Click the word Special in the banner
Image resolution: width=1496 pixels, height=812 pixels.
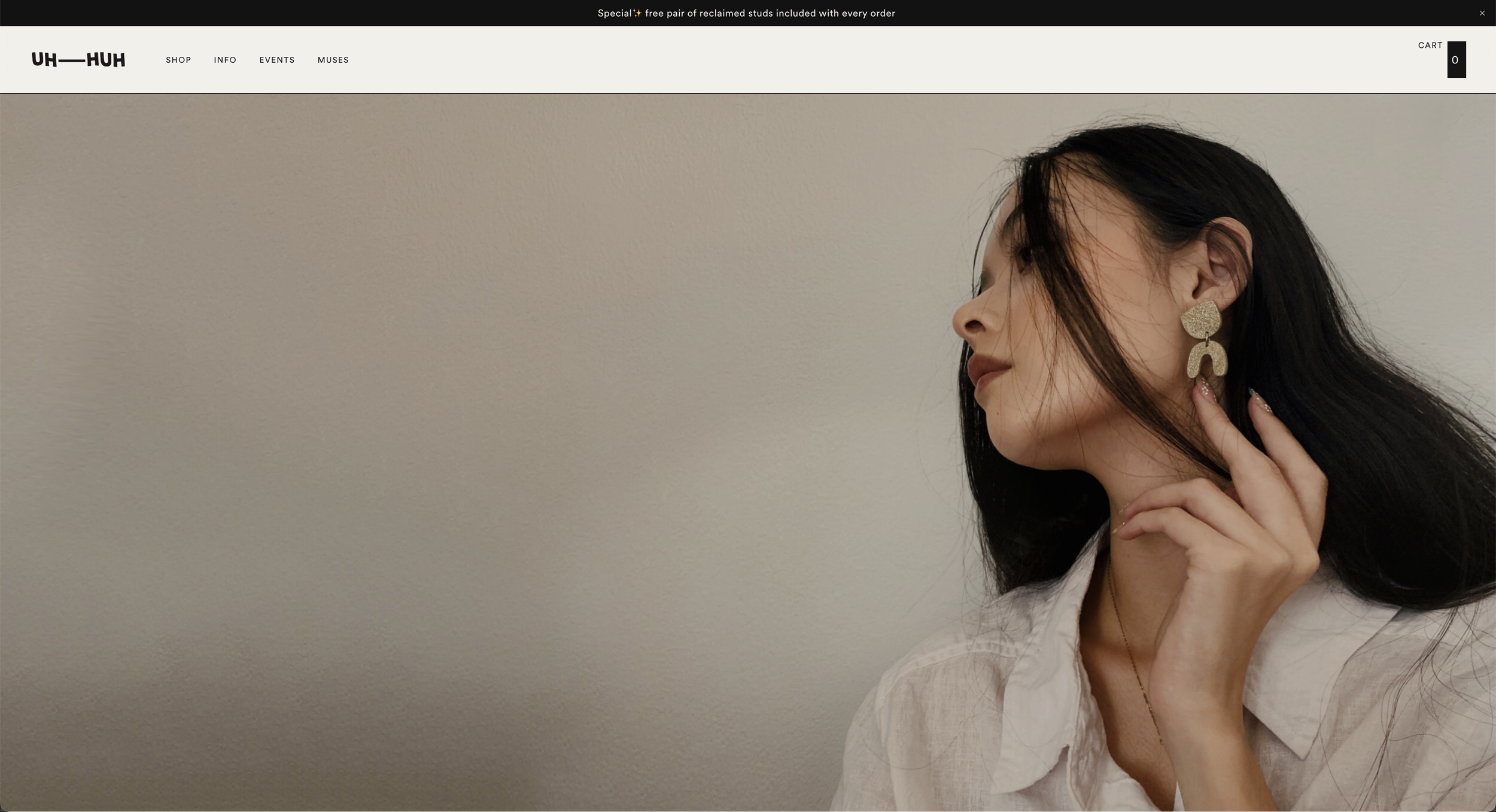[x=614, y=13]
